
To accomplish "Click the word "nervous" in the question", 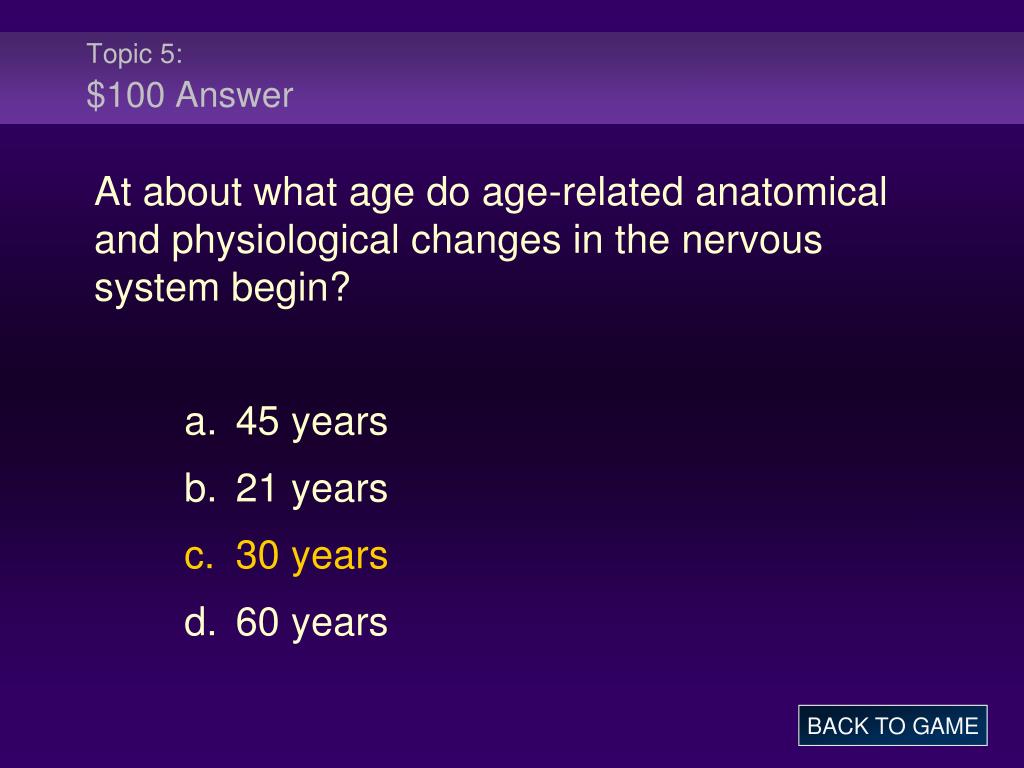I will (752, 240).
